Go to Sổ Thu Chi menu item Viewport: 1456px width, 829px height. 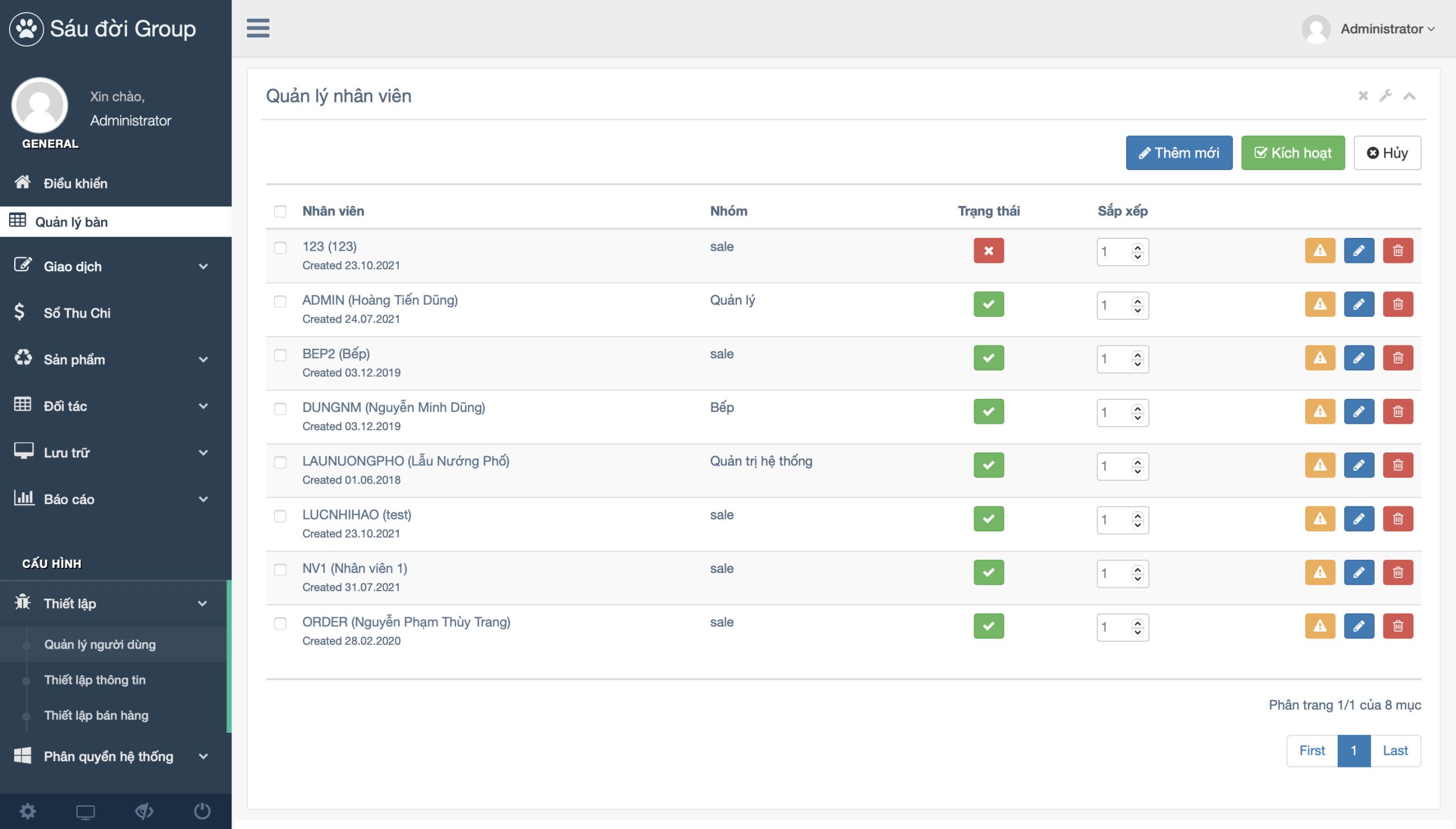coord(77,313)
